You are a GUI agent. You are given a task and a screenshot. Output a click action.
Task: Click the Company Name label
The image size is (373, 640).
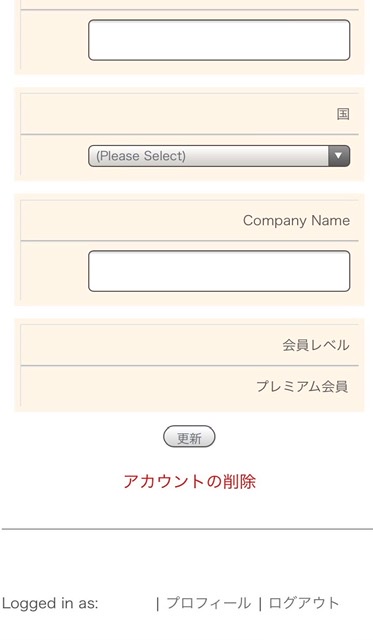[x=297, y=221]
